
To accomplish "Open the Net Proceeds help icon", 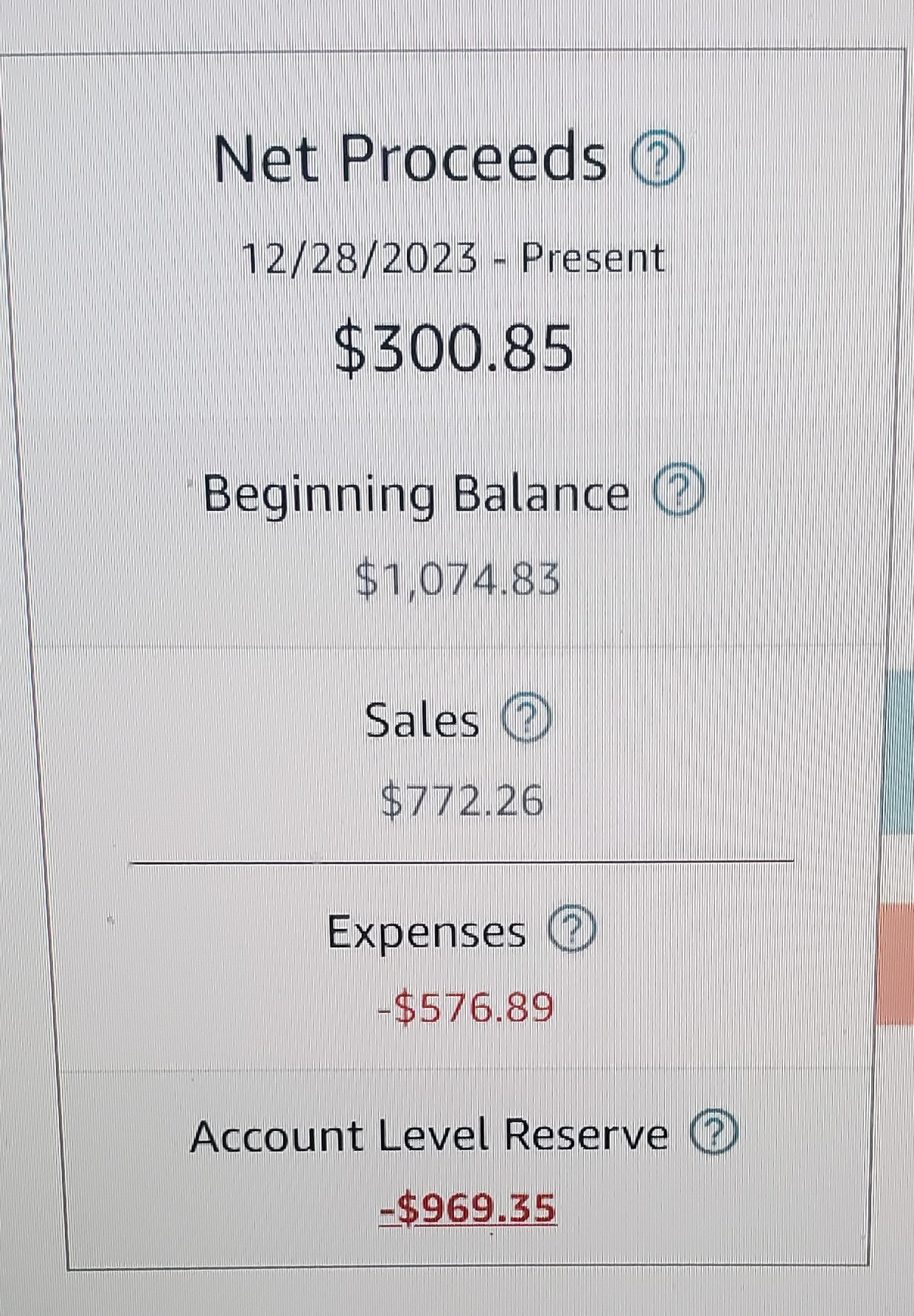I will (657, 158).
